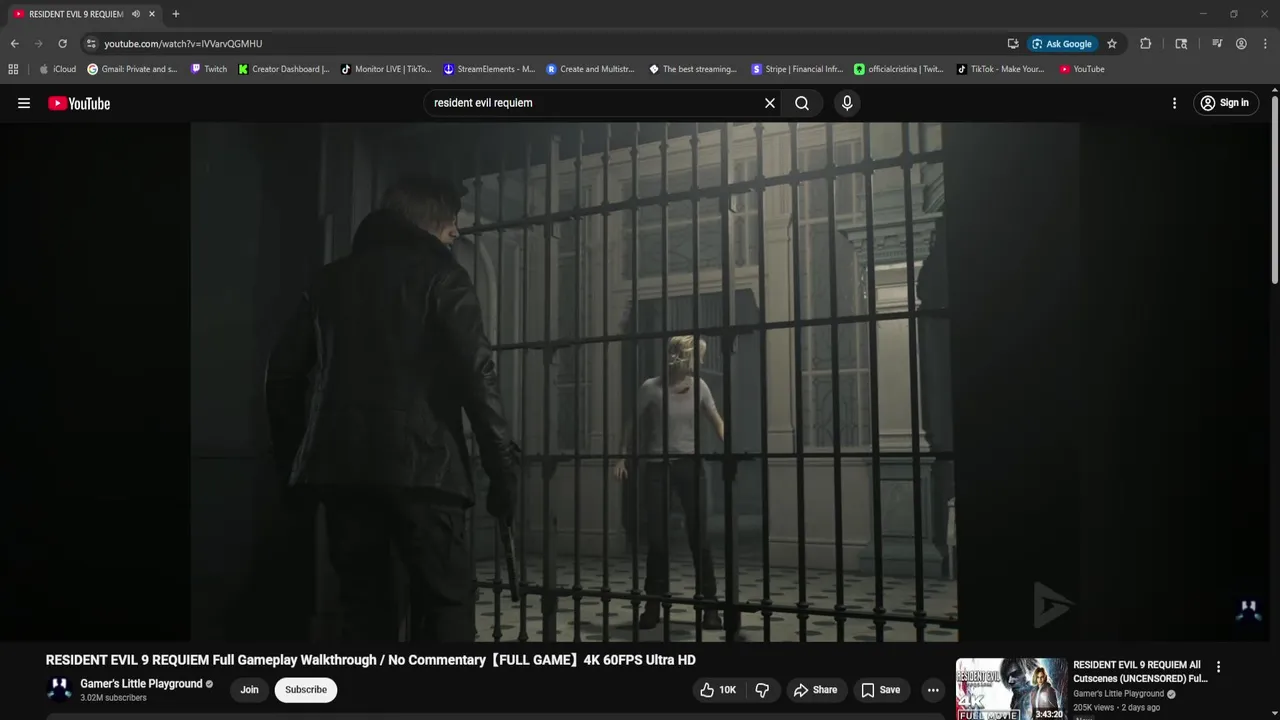Screen dimensions: 1280x720
Task: Click Ask Google lens button
Action: [x=1062, y=44]
